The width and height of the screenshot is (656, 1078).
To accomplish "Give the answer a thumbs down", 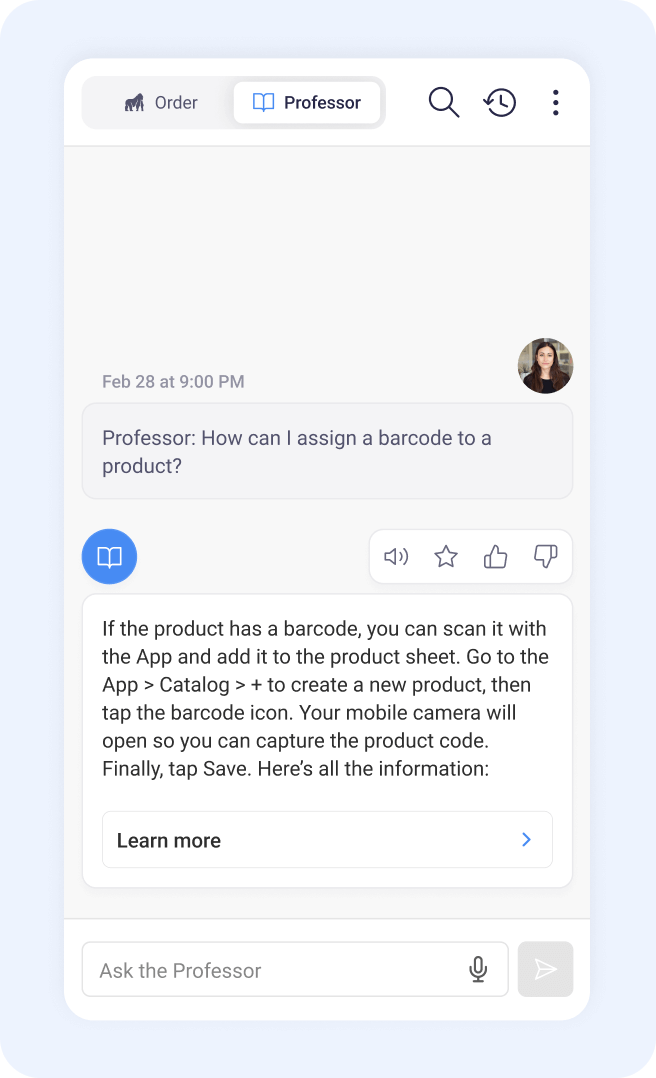I will point(545,556).
